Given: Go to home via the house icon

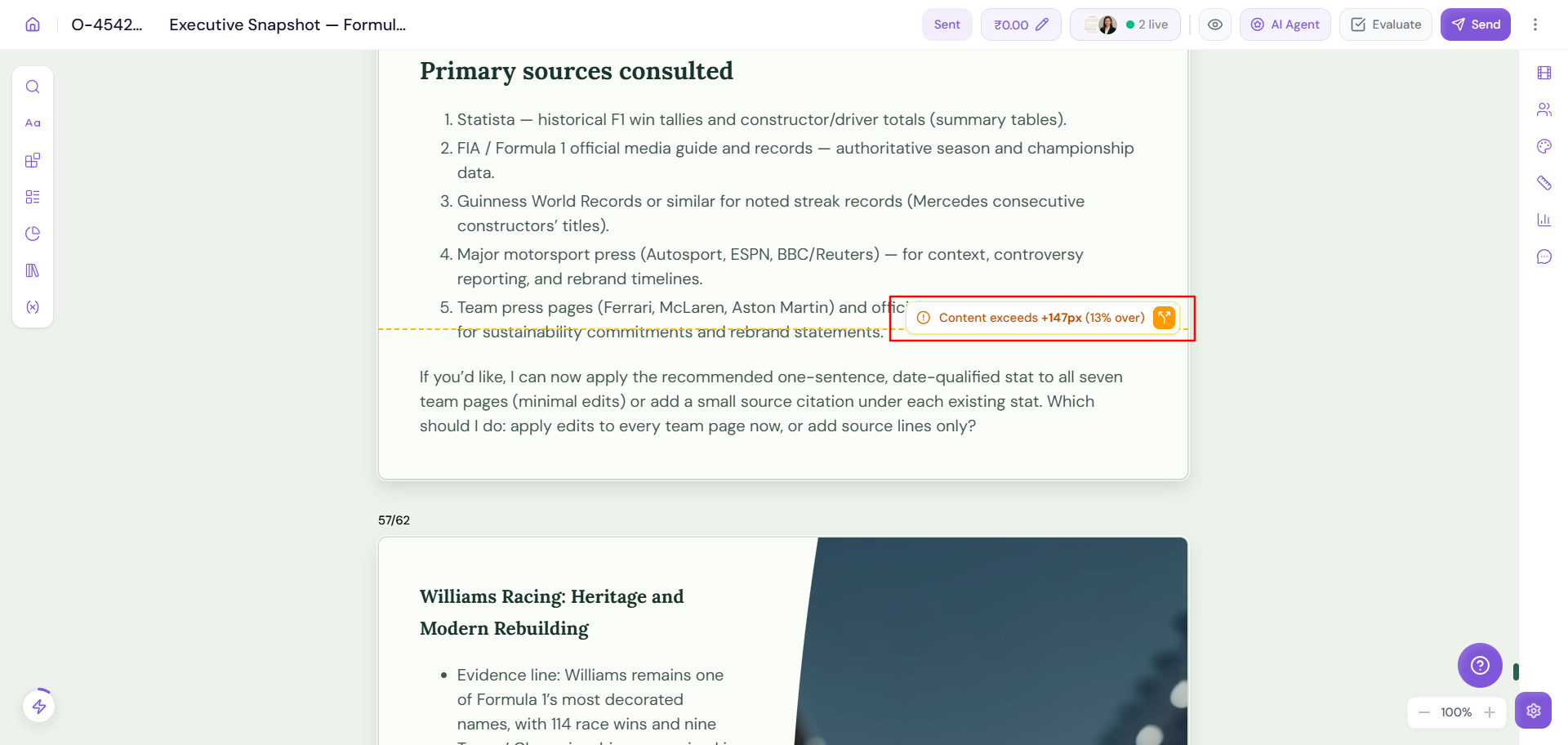Looking at the screenshot, I should point(33,25).
